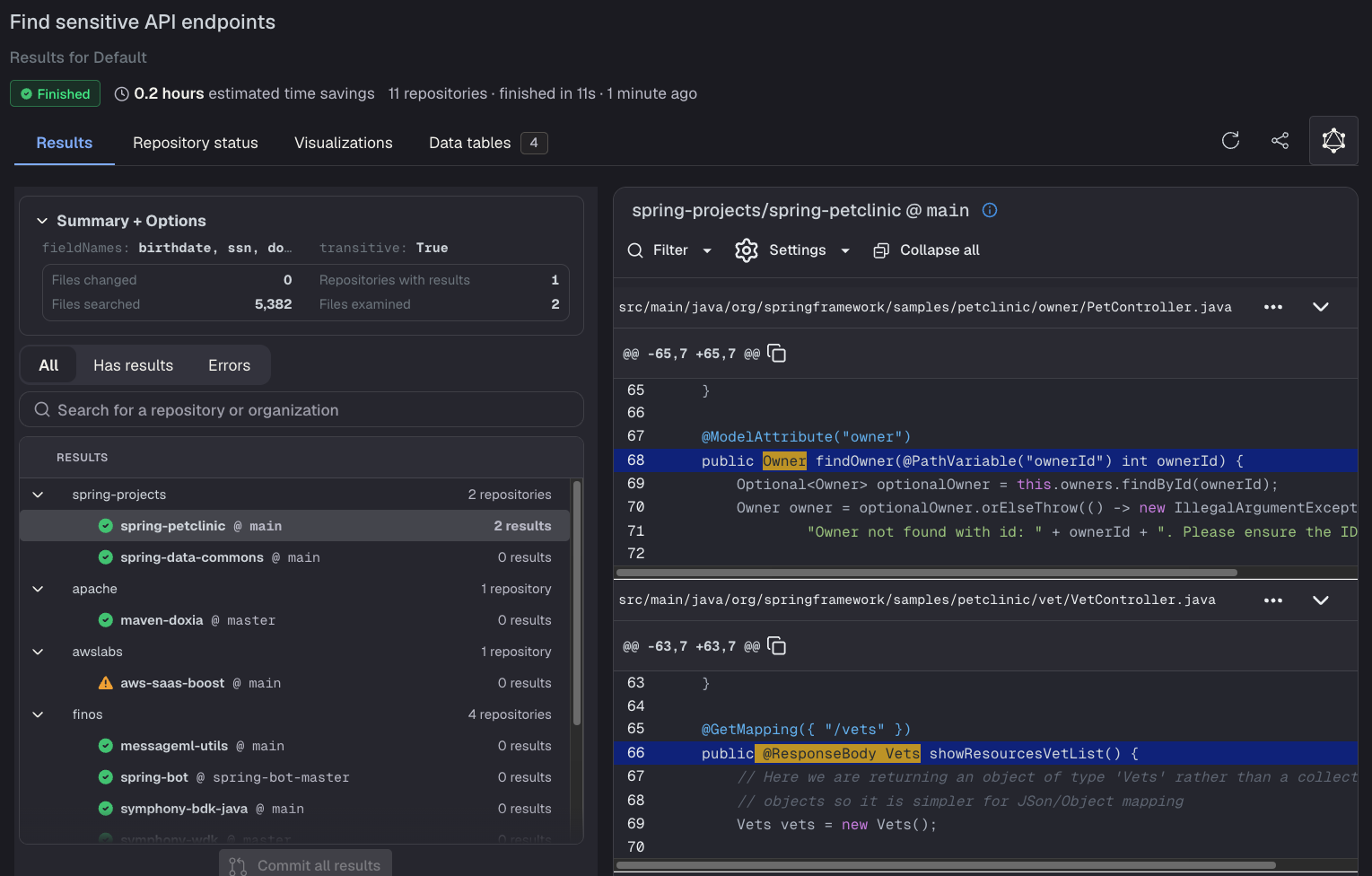
Task: Open the Filter dropdown arrow
Action: (707, 250)
